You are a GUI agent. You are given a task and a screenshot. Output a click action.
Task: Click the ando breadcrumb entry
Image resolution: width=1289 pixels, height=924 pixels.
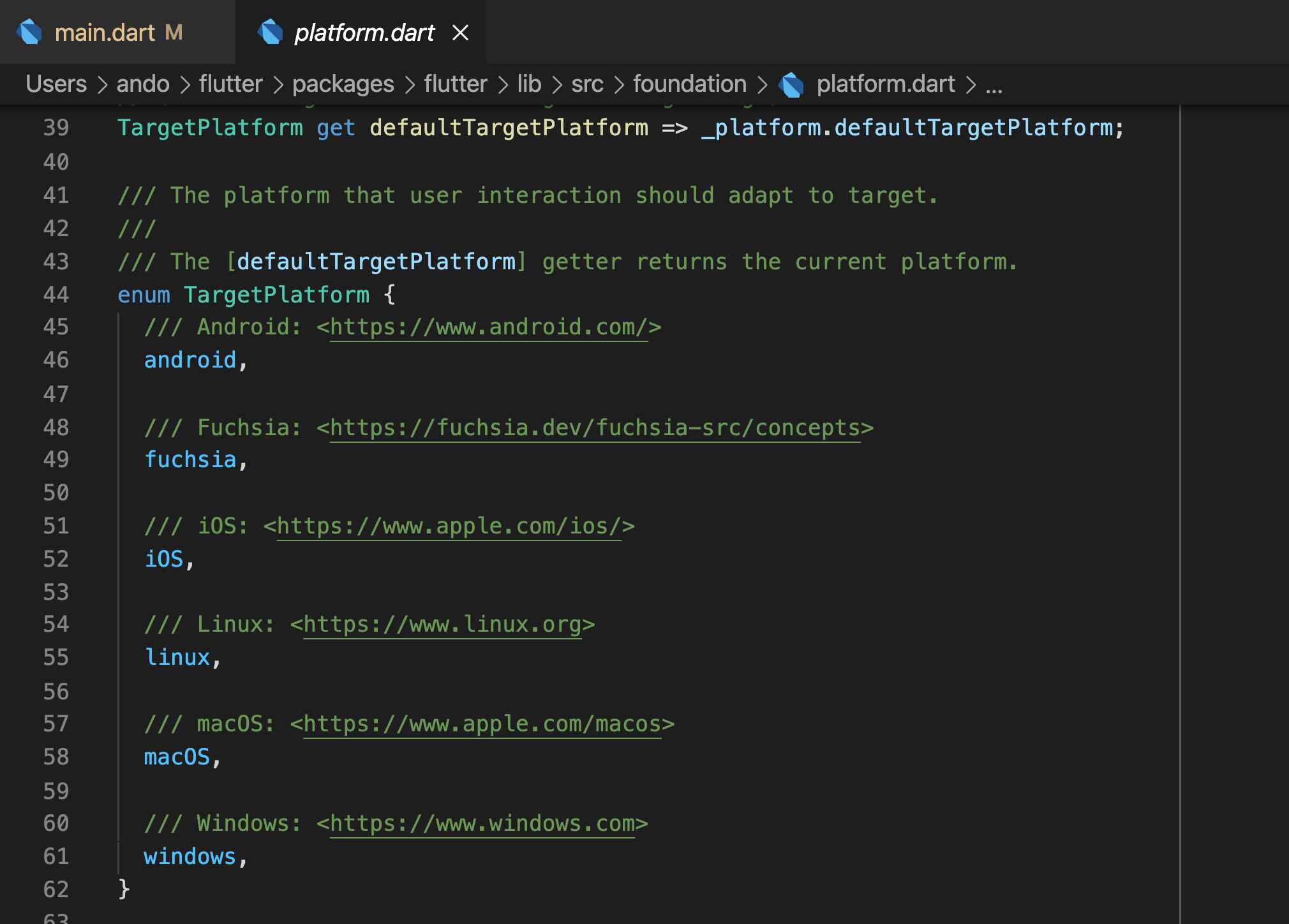click(143, 84)
